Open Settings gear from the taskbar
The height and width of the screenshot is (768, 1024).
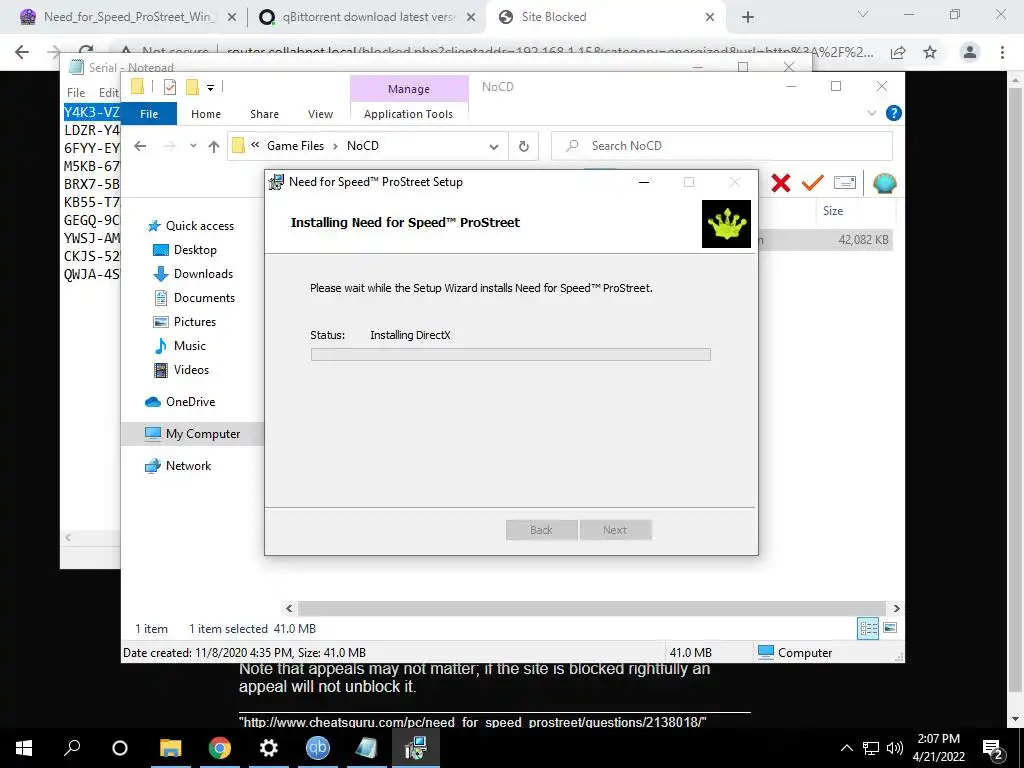click(x=268, y=748)
